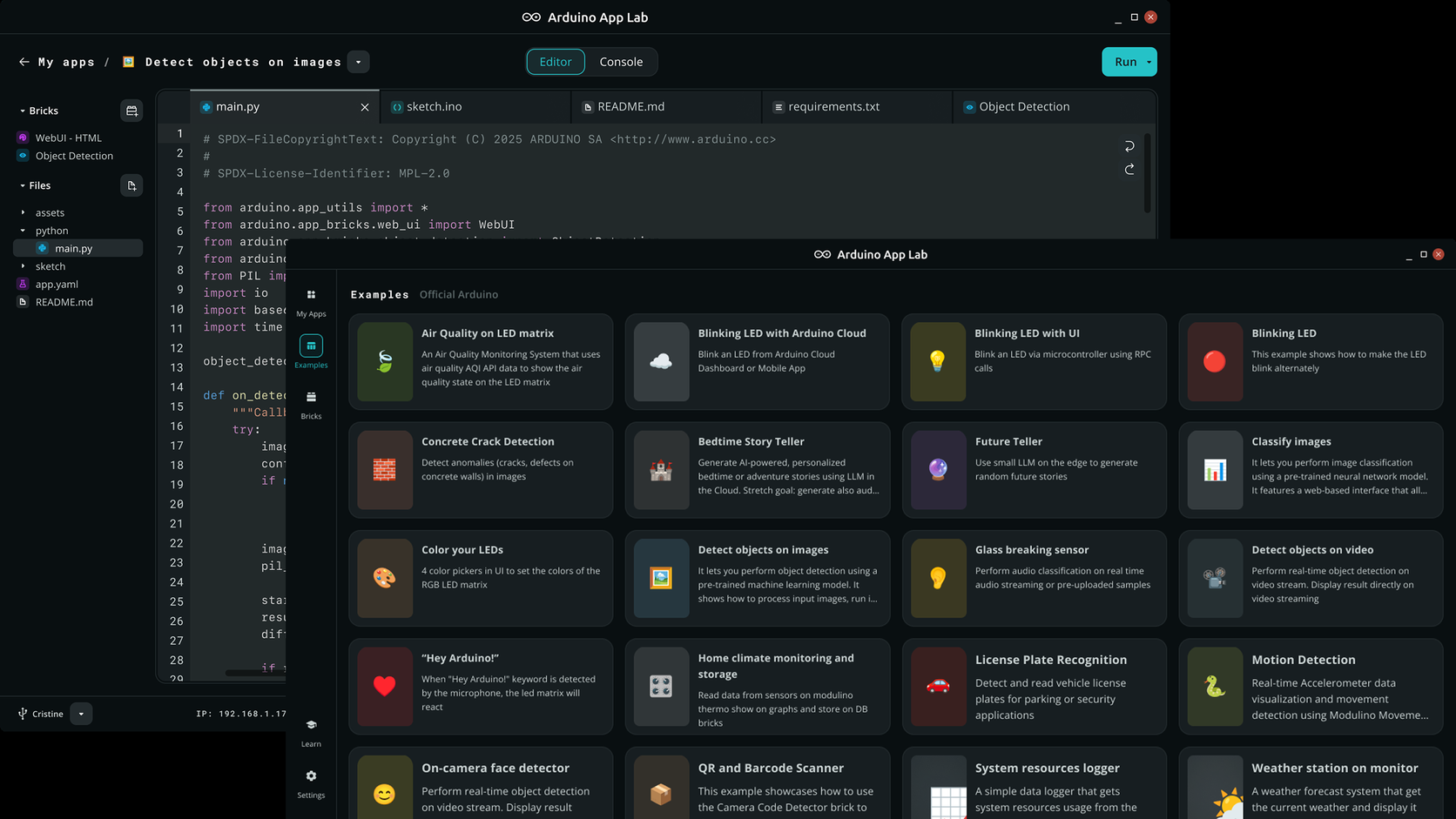Click the redo icon in editor
Screen dimensions: 1456x819
pos(1129,169)
